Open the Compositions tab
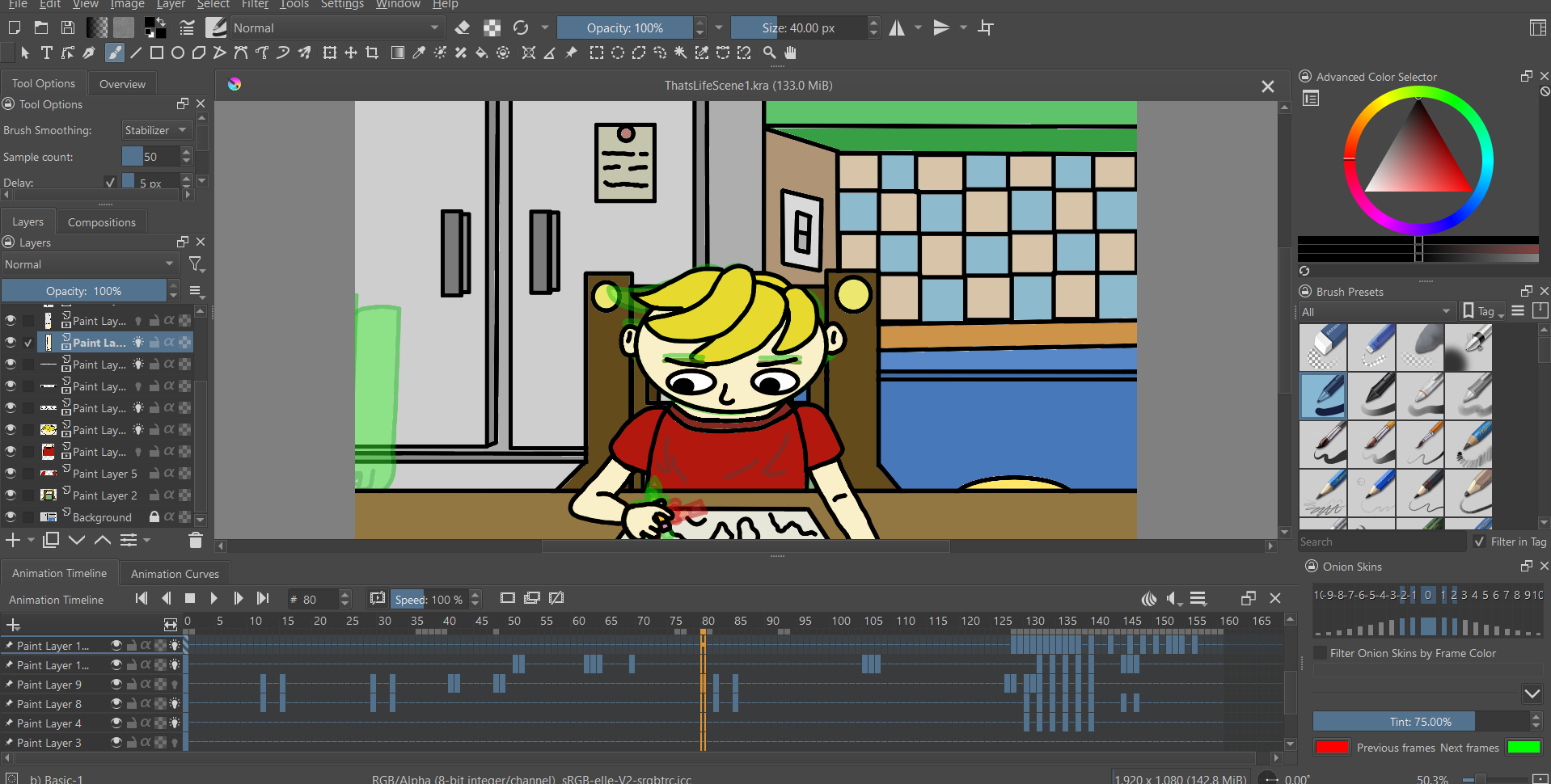 102,222
